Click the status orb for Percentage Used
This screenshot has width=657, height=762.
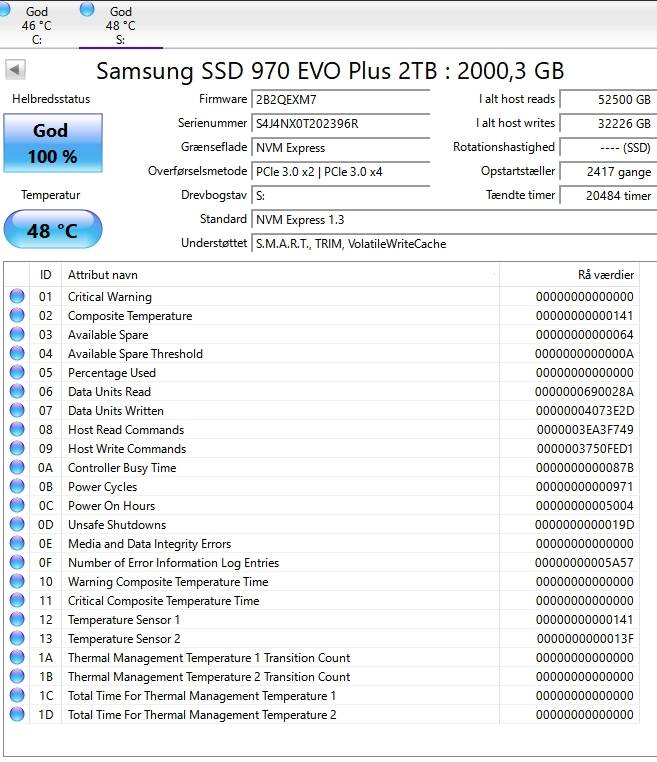(x=17, y=372)
